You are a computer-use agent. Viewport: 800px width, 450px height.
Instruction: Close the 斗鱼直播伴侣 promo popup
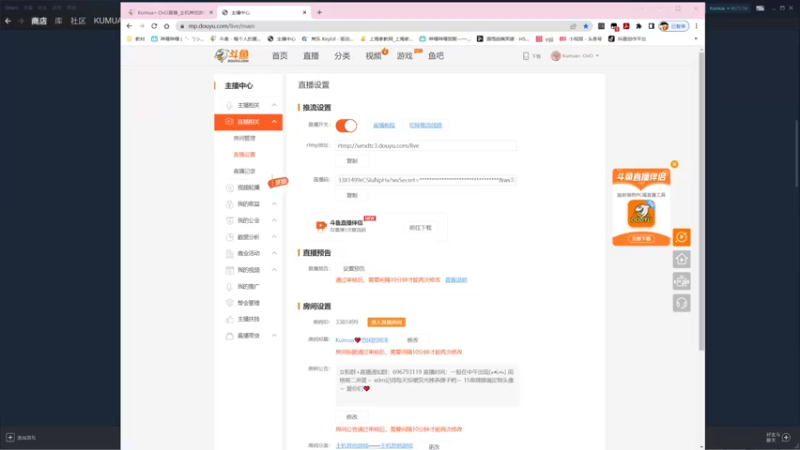tap(674, 164)
